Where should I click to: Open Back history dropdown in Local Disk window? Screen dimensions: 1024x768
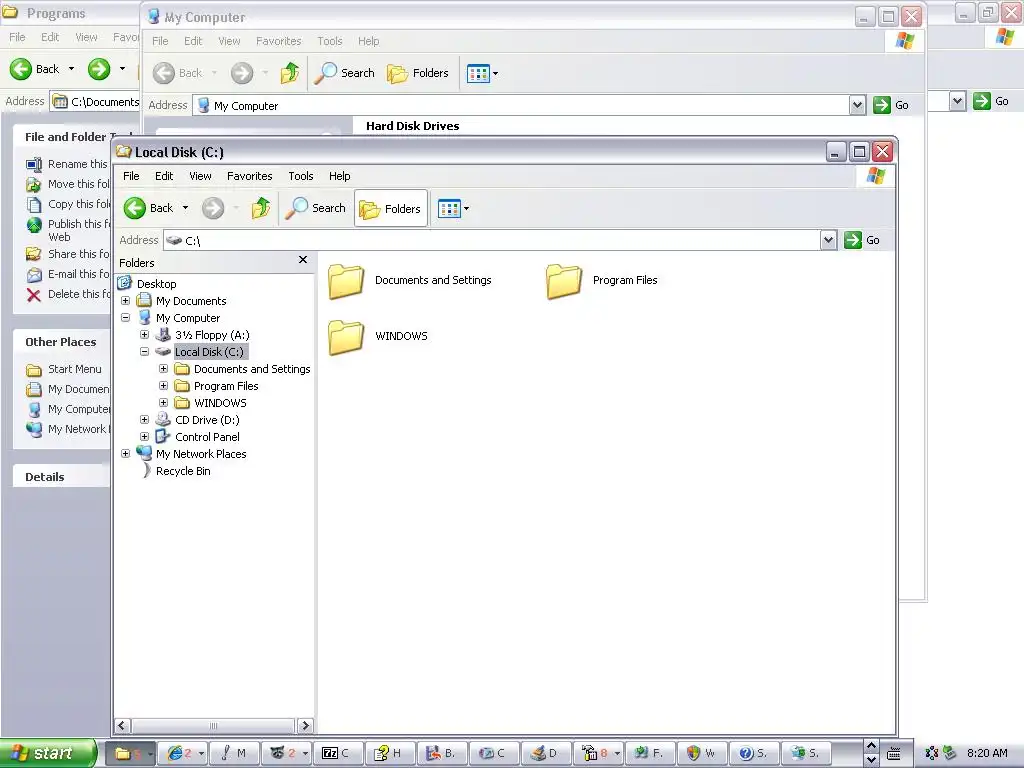pyautogui.click(x=185, y=208)
